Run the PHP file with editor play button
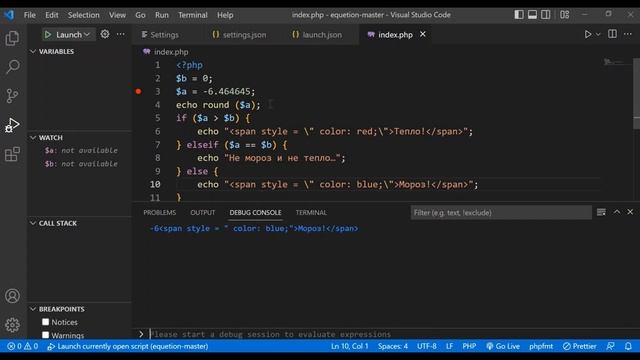The width and height of the screenshot is (640, 360). [x=587, y=34]
